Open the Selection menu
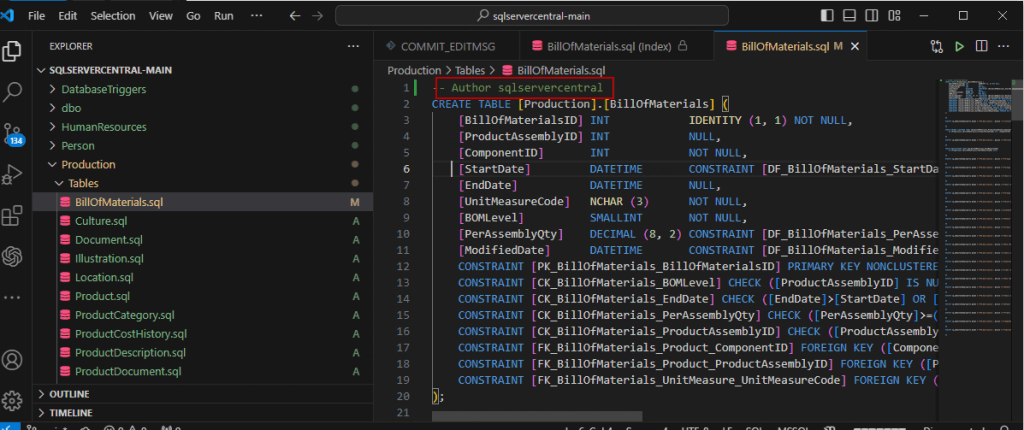Screen dimensions: 1024x430 [x=112, y=16]
